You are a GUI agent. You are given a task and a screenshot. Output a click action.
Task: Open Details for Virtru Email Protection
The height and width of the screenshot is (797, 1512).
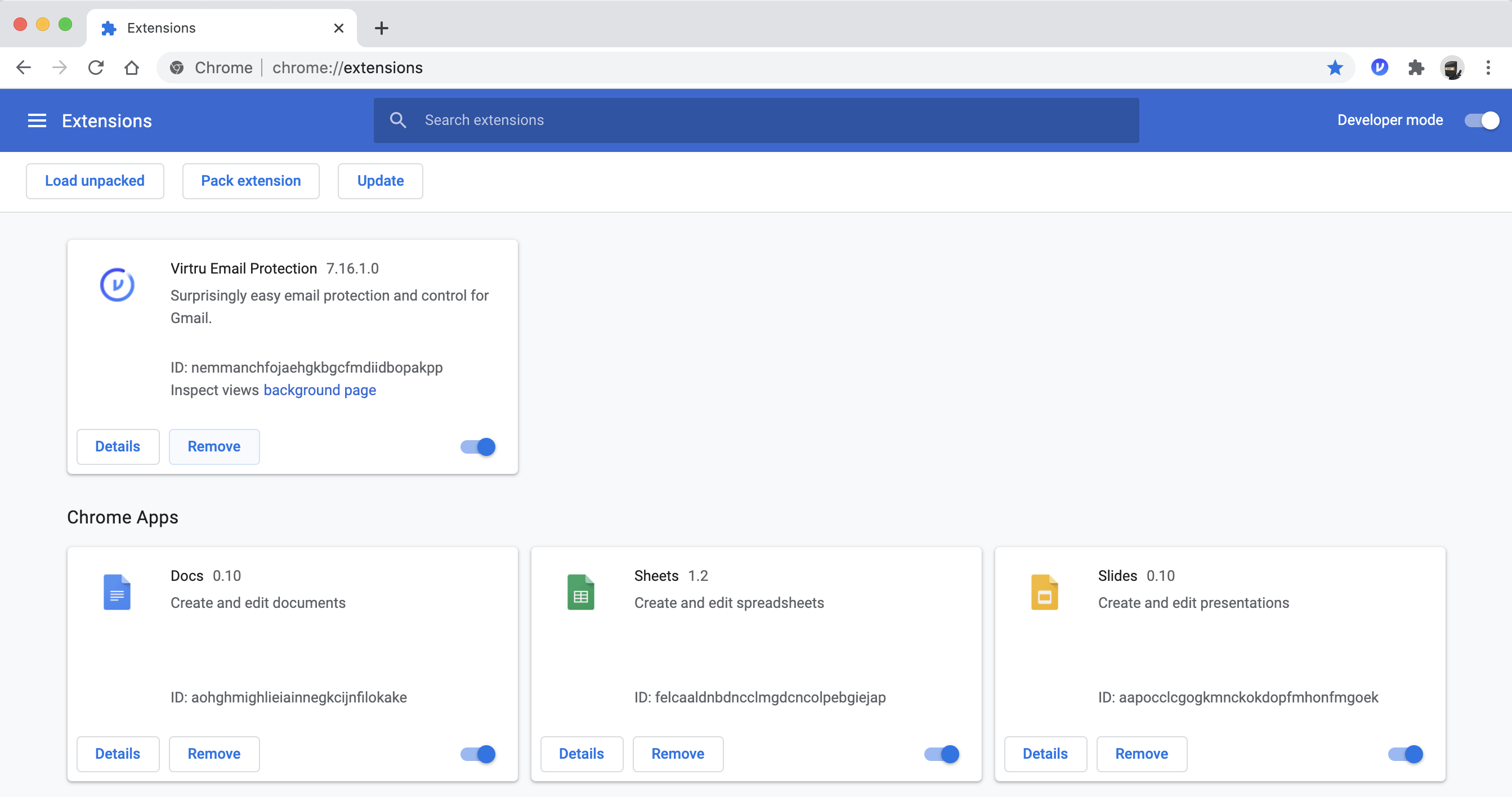coord(118,446)
